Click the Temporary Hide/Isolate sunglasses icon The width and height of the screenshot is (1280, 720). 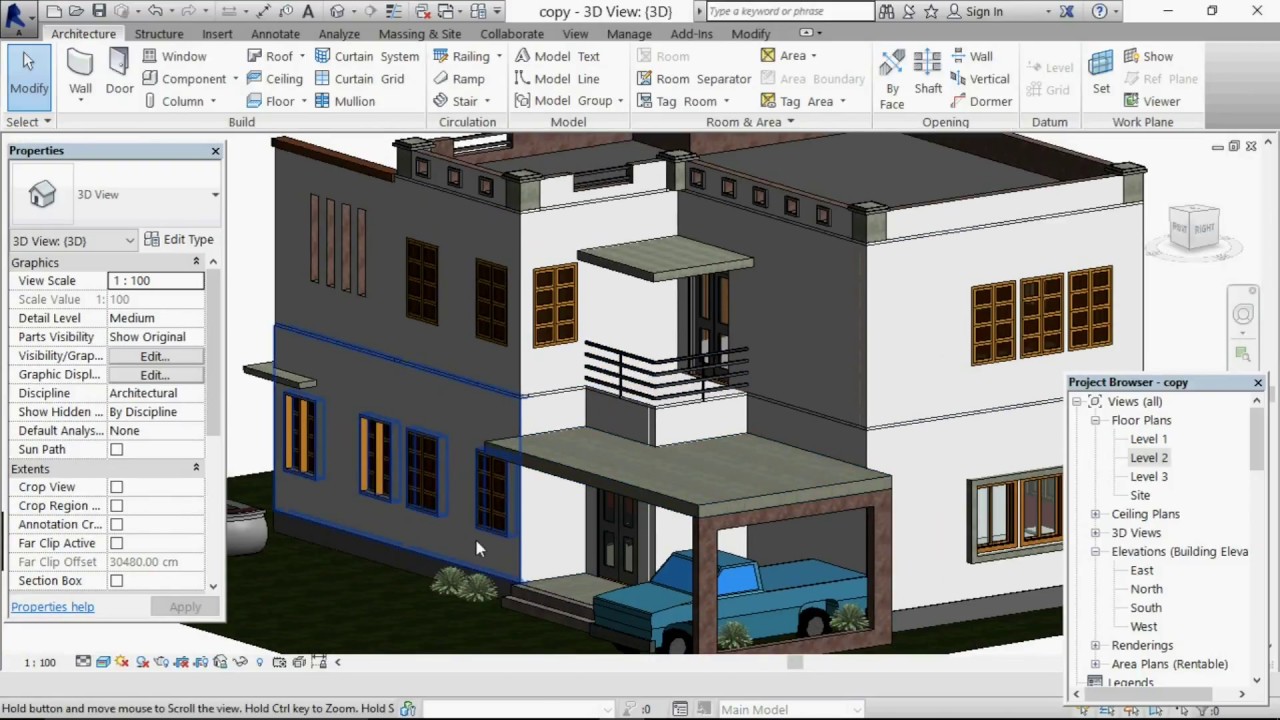240,662
